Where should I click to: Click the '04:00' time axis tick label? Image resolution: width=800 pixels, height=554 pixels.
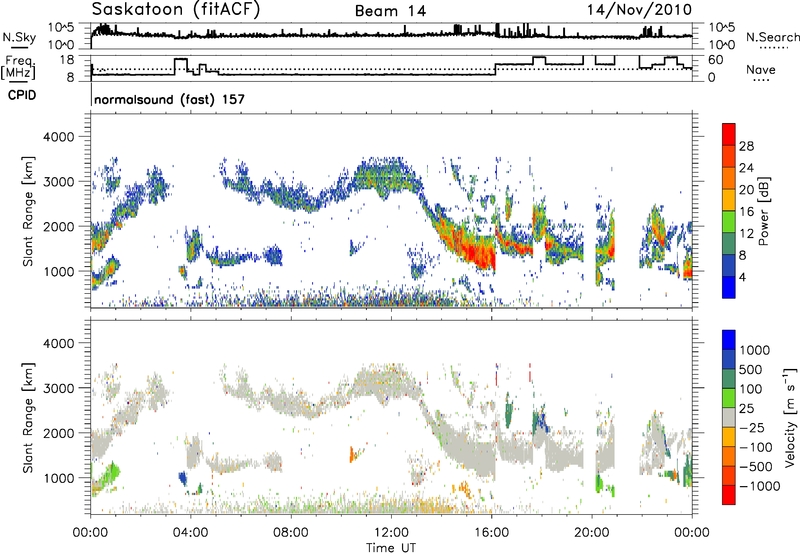(x=191, y=533)
